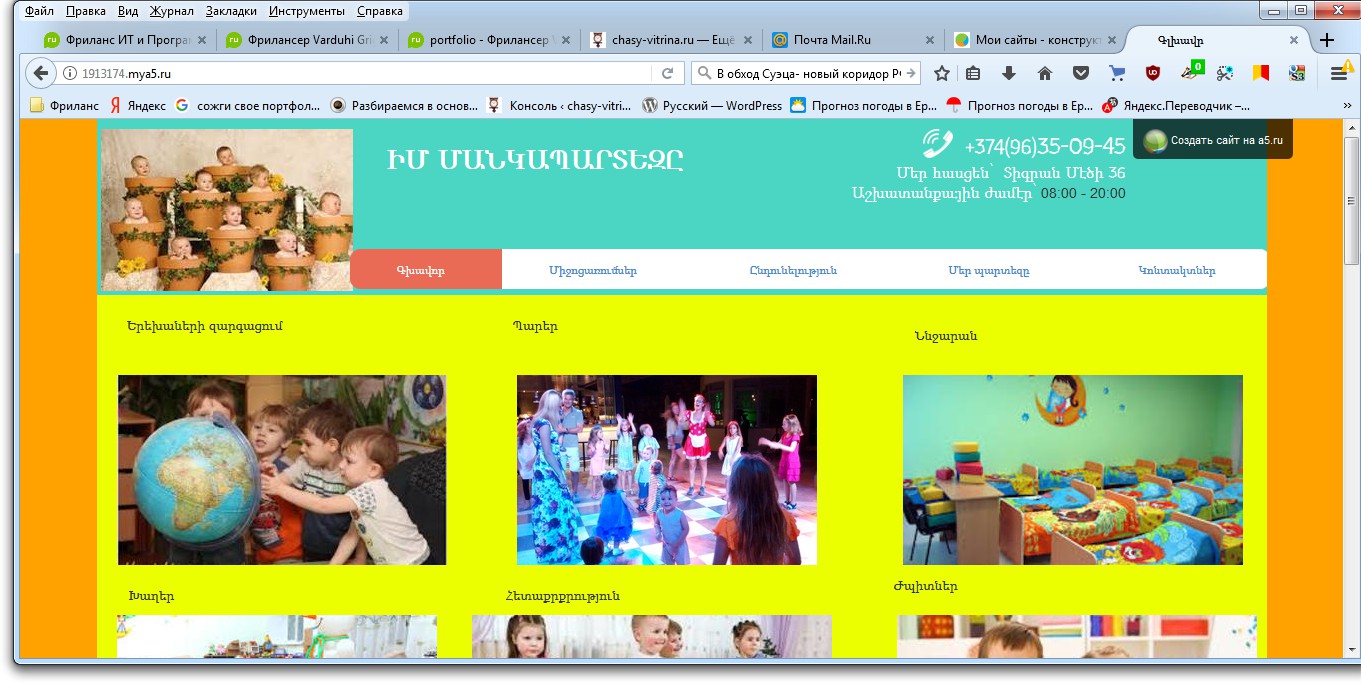Viewport: 1361px width, 684px height.
Task: Open the S3 Google translator extension icon
Action: [x=1297, y=73]
